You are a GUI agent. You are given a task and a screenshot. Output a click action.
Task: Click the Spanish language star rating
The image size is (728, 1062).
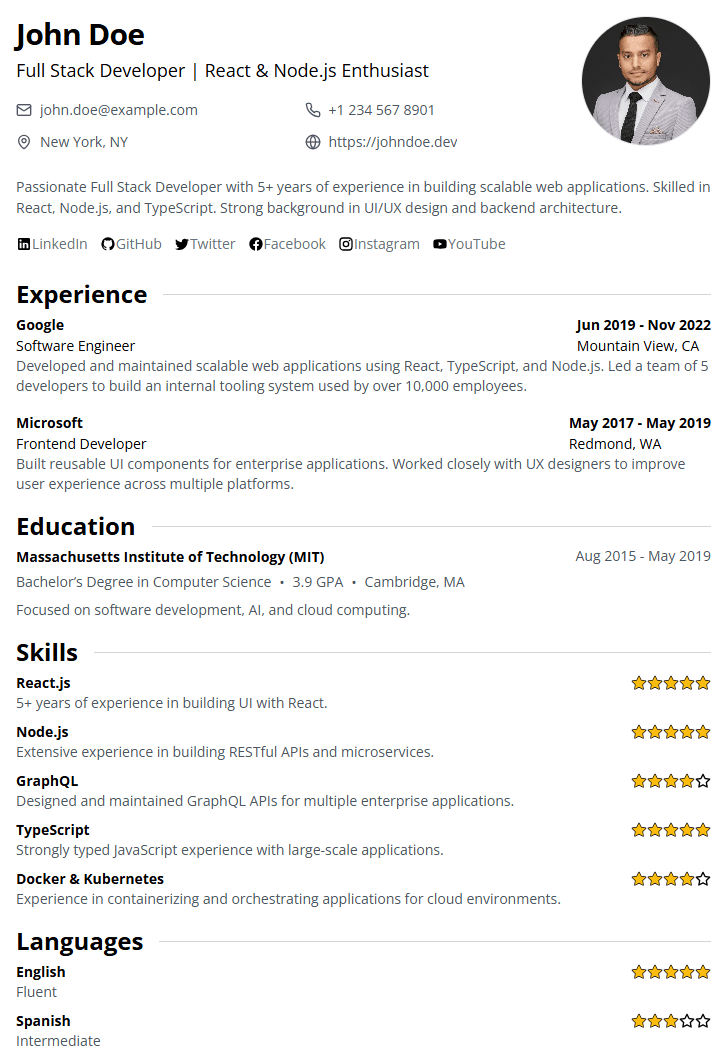[671, 1021]
